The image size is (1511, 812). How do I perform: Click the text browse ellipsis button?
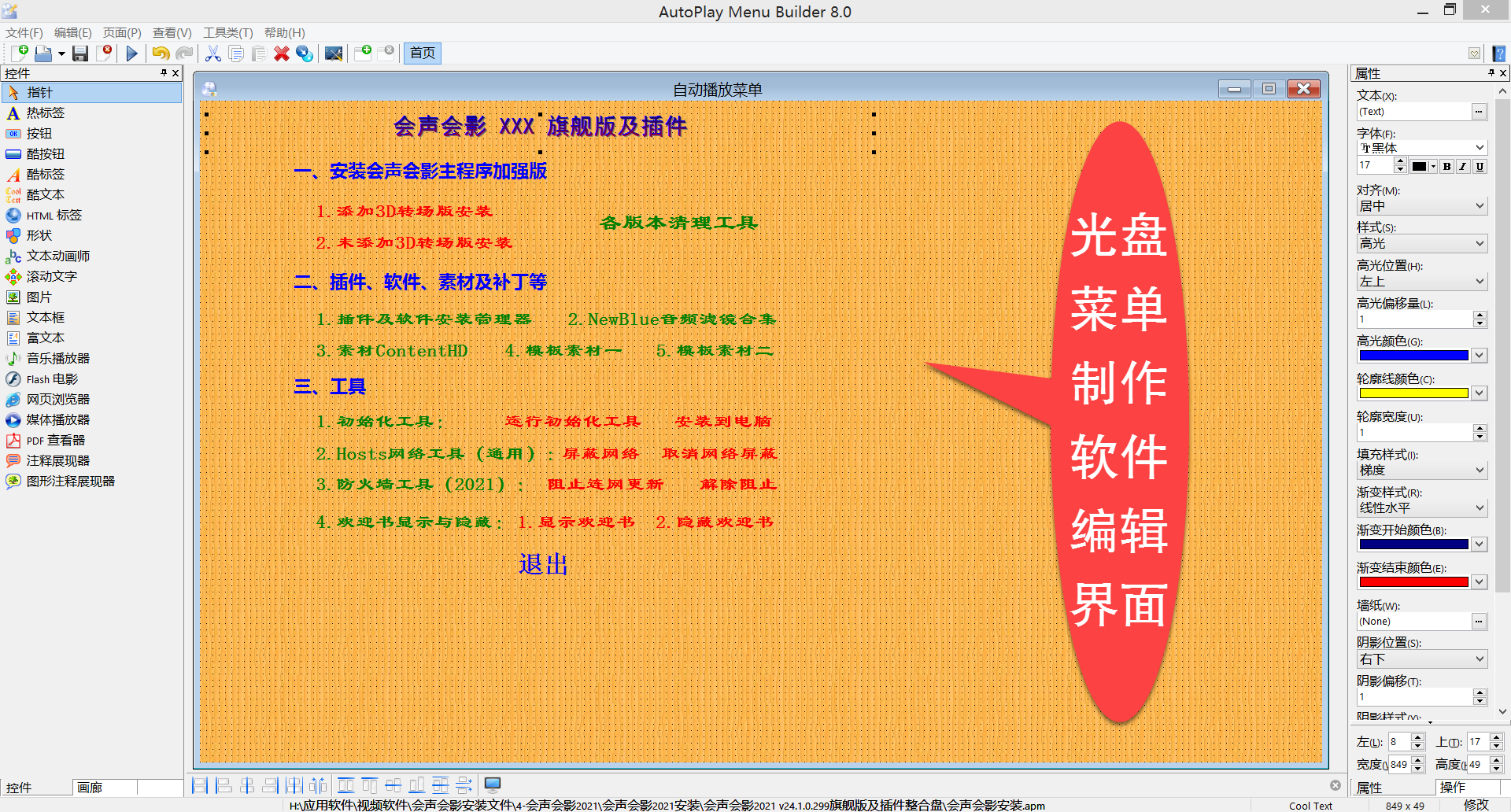click(x=1480, y=112)
